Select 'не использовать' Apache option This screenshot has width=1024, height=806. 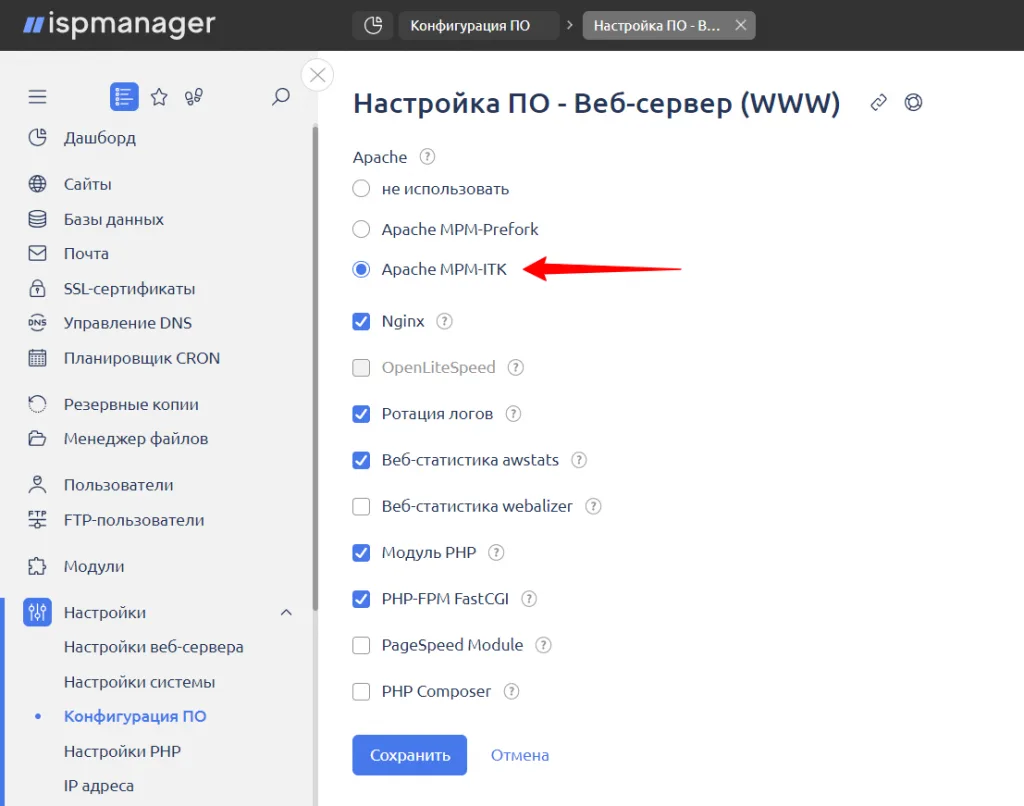[361, 189]
